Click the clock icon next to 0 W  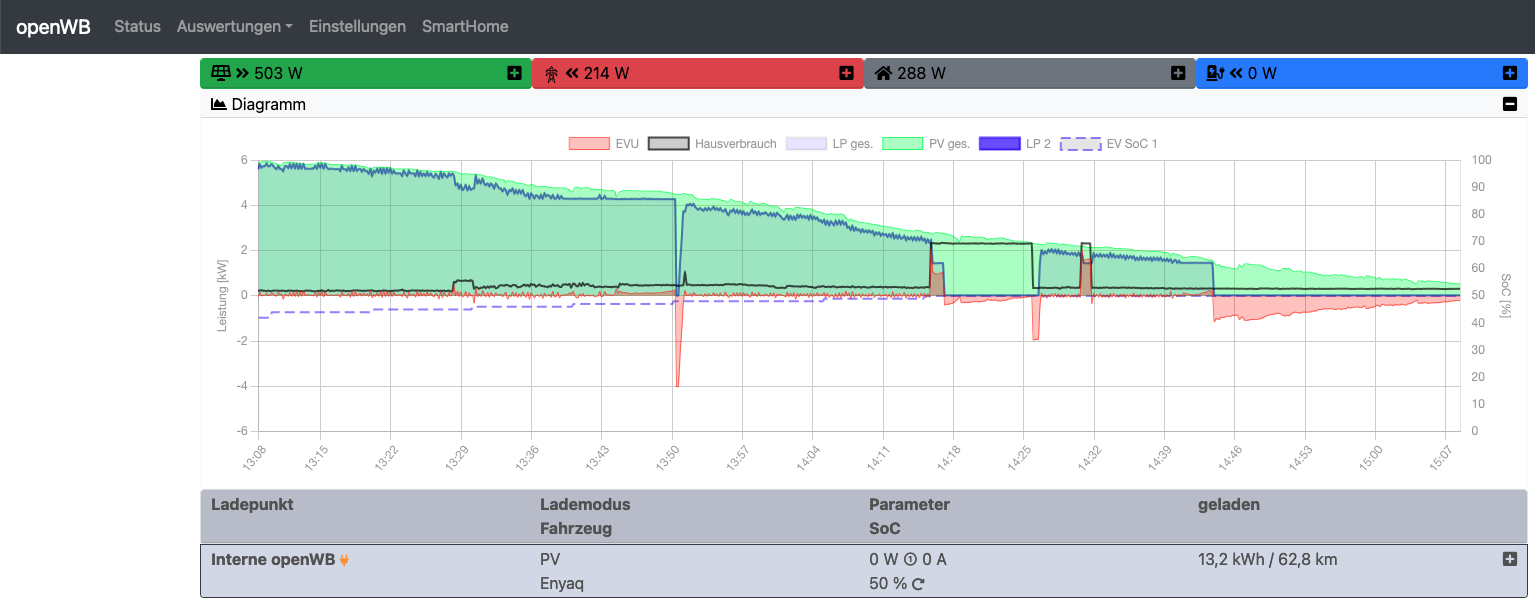pos(910,560)
